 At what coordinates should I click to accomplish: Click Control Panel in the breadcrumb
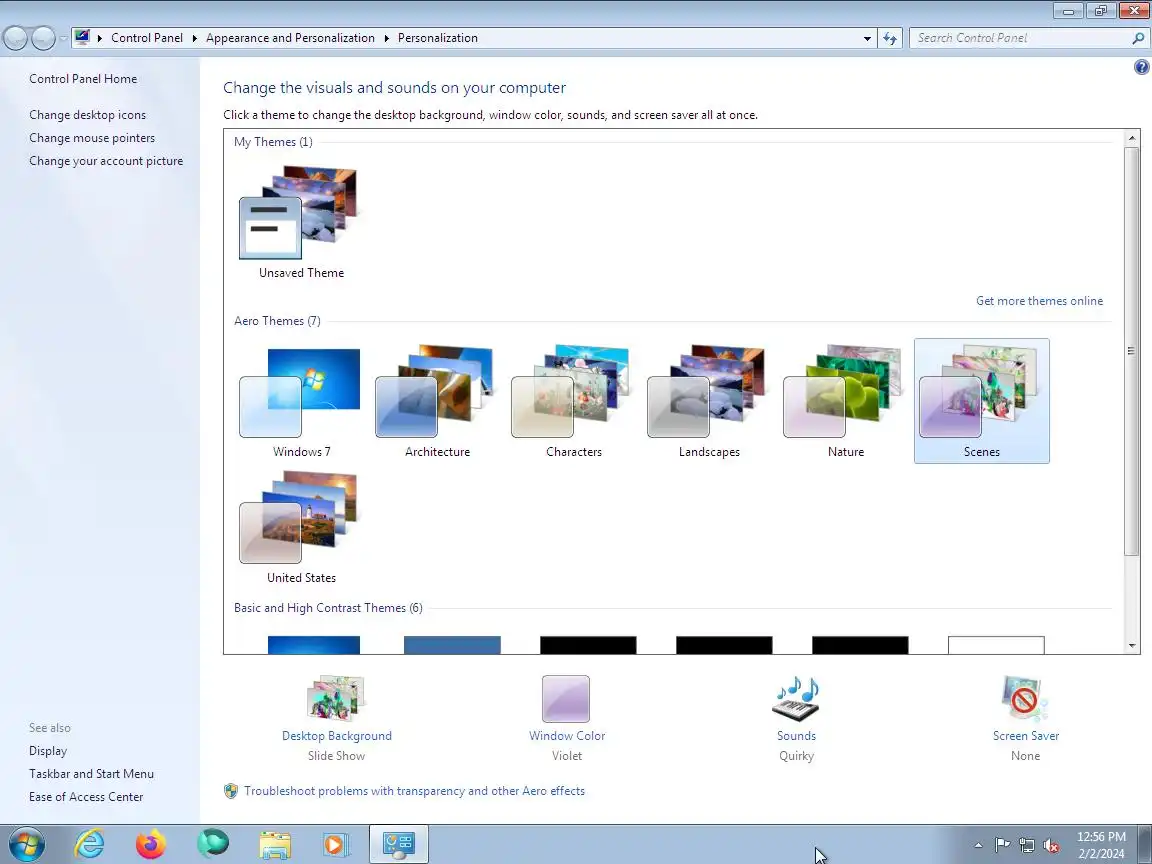coord(147,38)
